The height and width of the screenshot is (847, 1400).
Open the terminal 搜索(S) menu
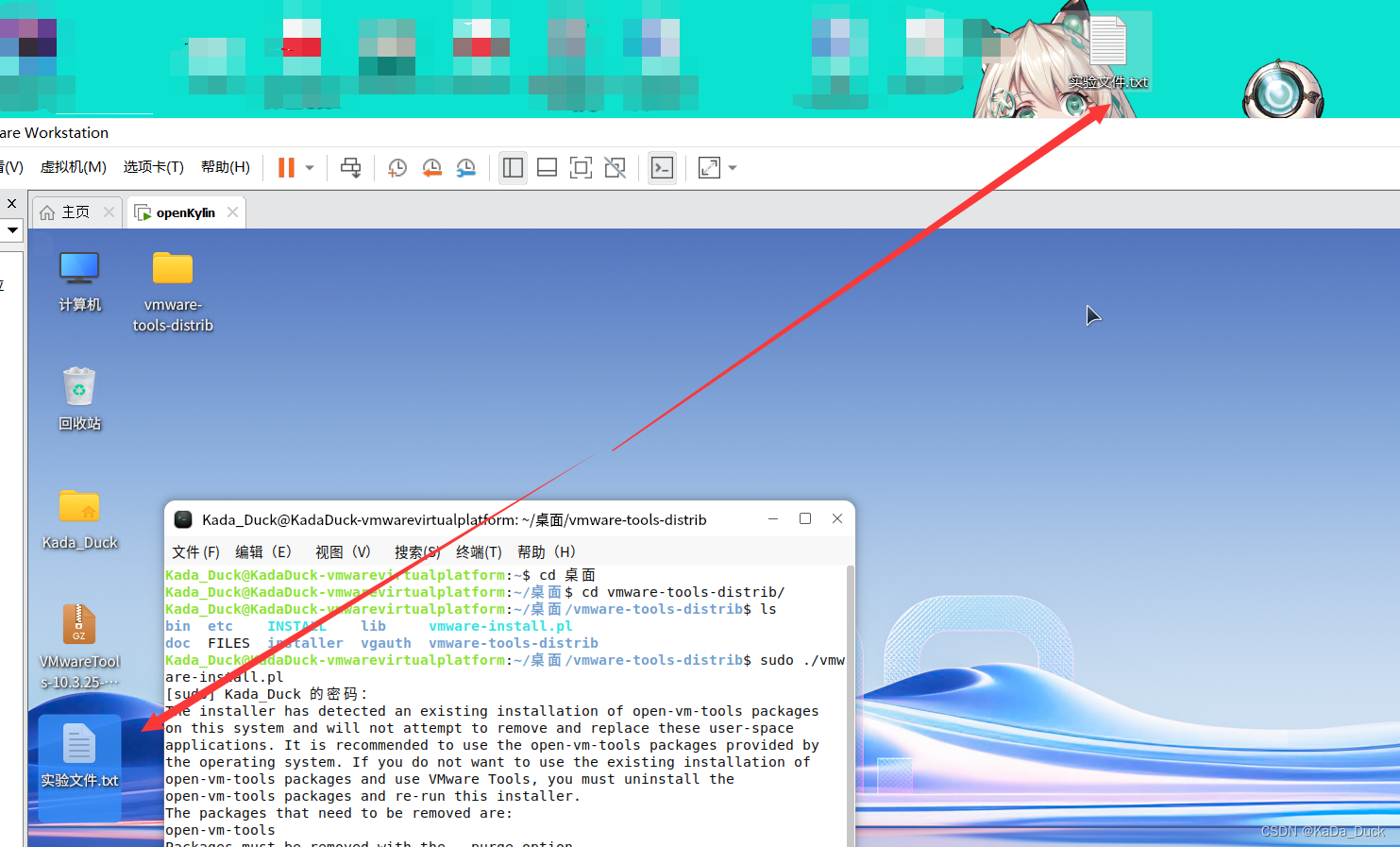point(417,552)
